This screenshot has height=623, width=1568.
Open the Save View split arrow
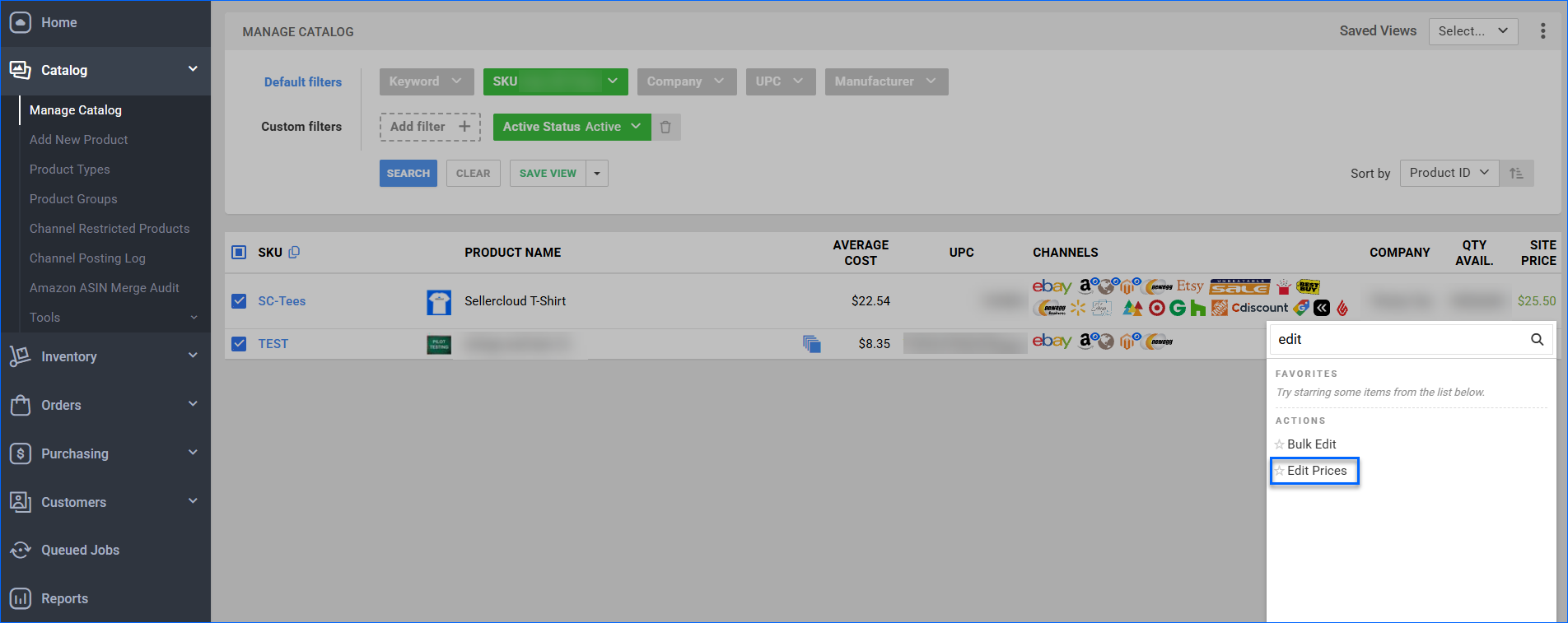(597, 174)
